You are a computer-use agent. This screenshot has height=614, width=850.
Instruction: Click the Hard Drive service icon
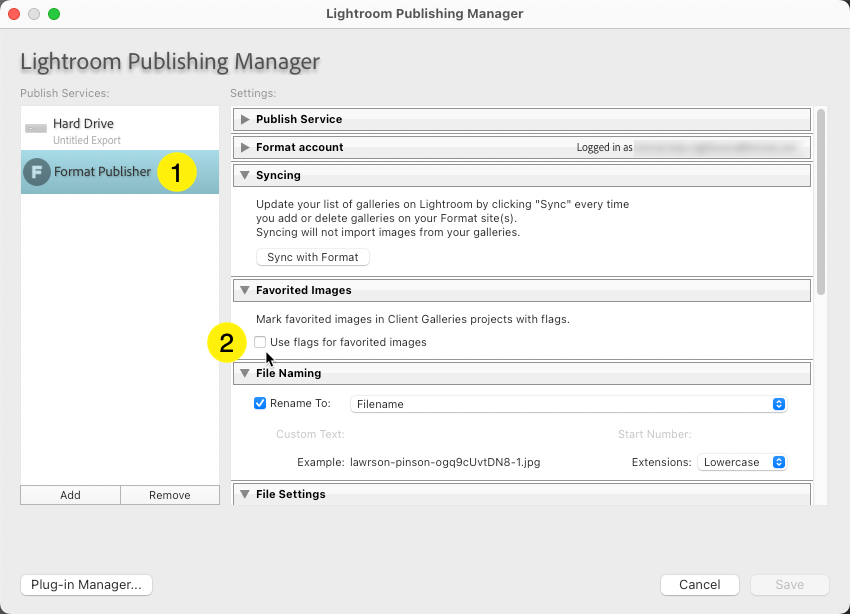pyautogui.click(x=36, y=129)
